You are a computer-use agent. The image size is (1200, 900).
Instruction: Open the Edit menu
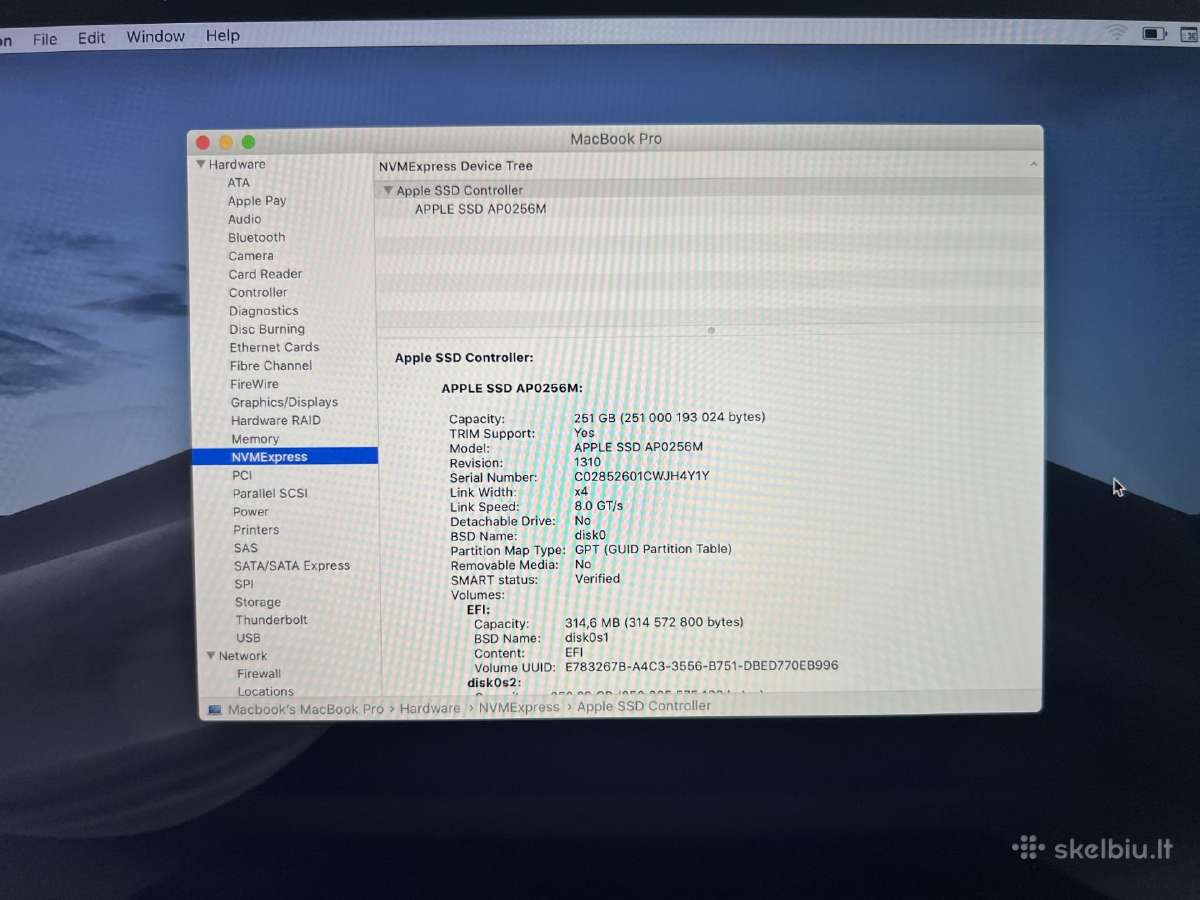point(91,37)
